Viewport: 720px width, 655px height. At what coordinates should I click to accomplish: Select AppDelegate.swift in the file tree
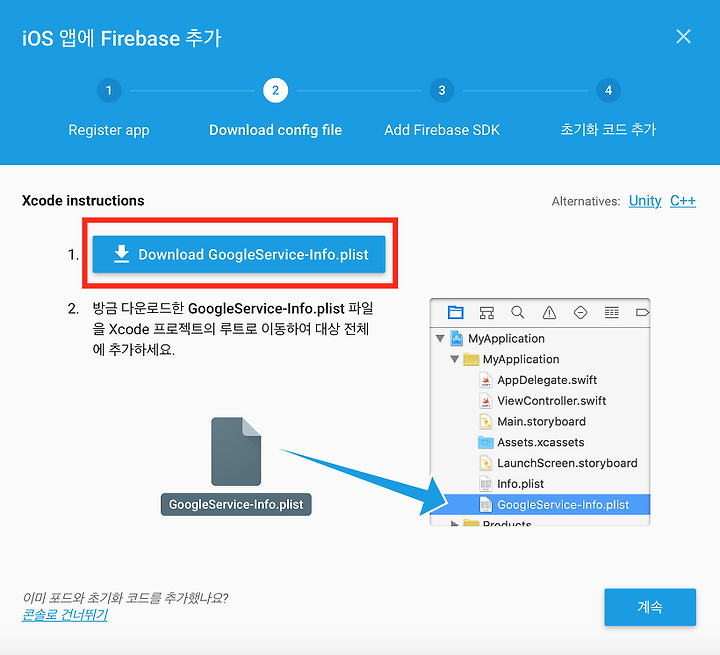(547, 380)
